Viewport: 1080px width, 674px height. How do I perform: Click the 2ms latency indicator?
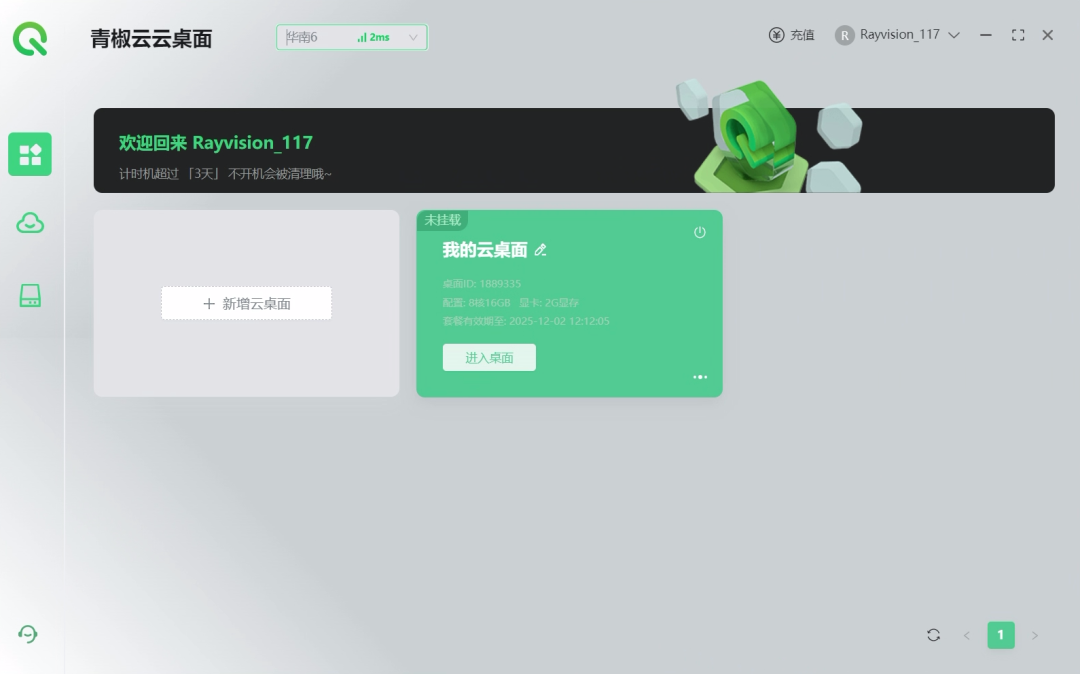[x=373, y=37]
